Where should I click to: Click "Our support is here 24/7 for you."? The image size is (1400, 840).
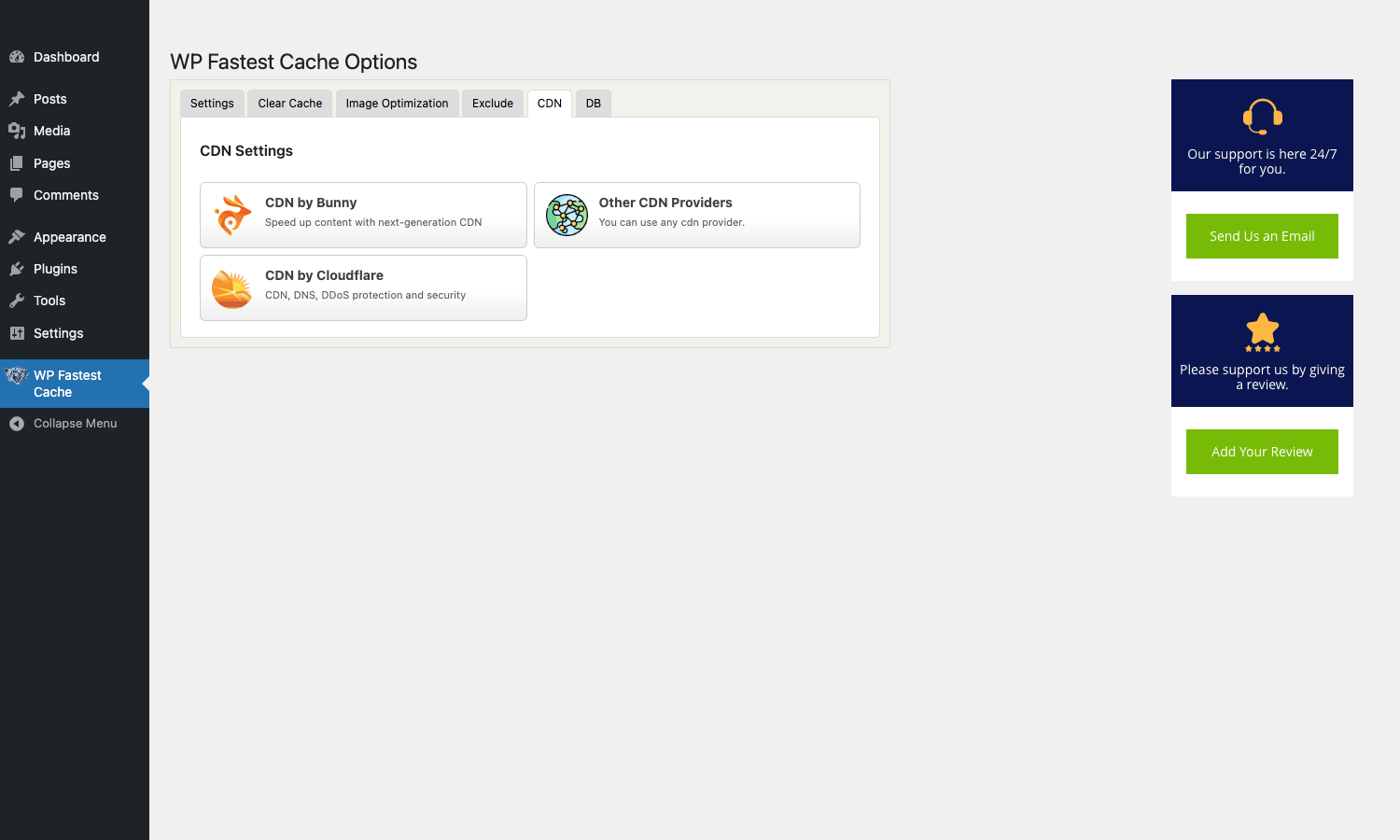[x=1262, y=161]
